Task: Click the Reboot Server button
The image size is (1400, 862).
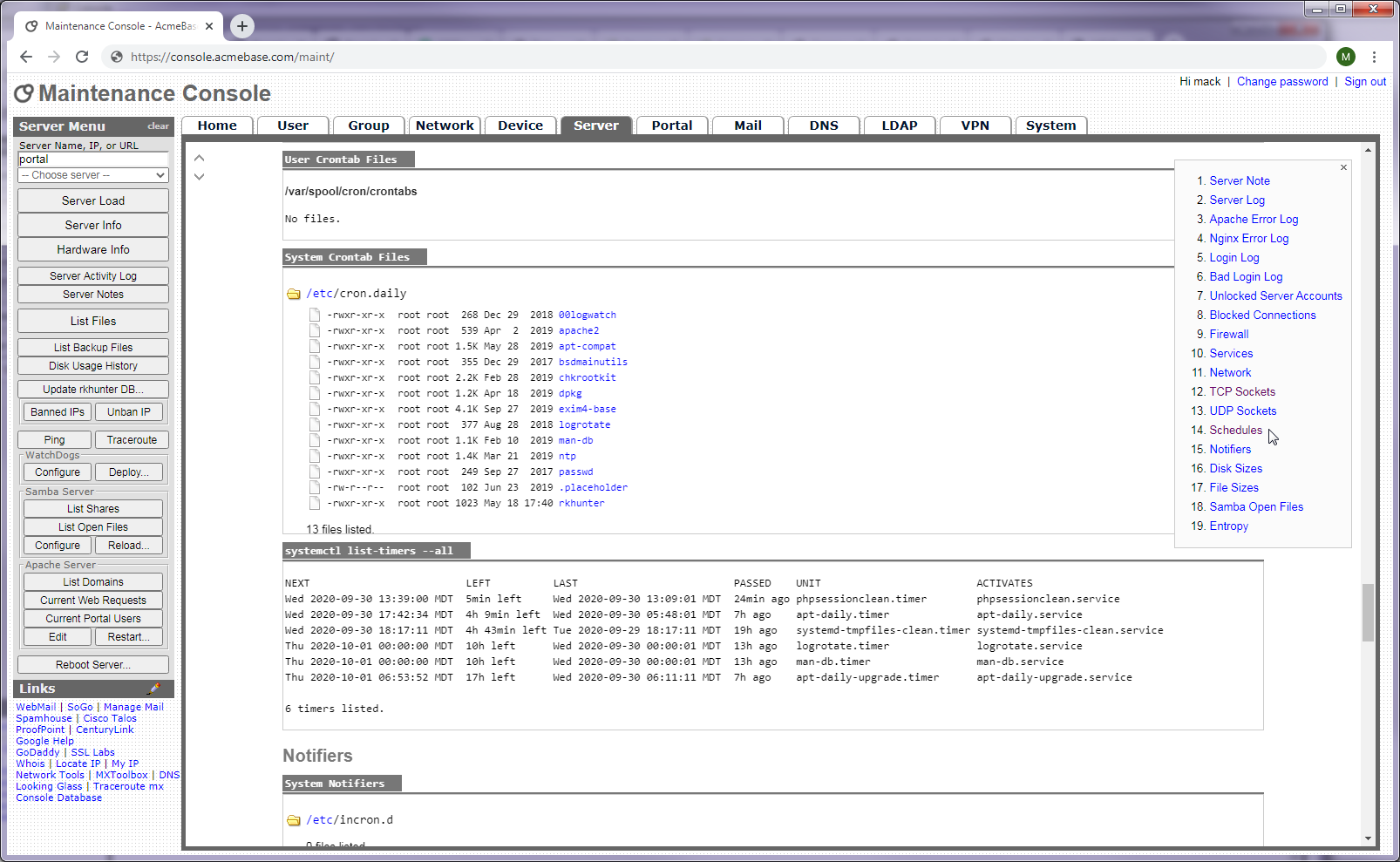Action: coord(93,665)
